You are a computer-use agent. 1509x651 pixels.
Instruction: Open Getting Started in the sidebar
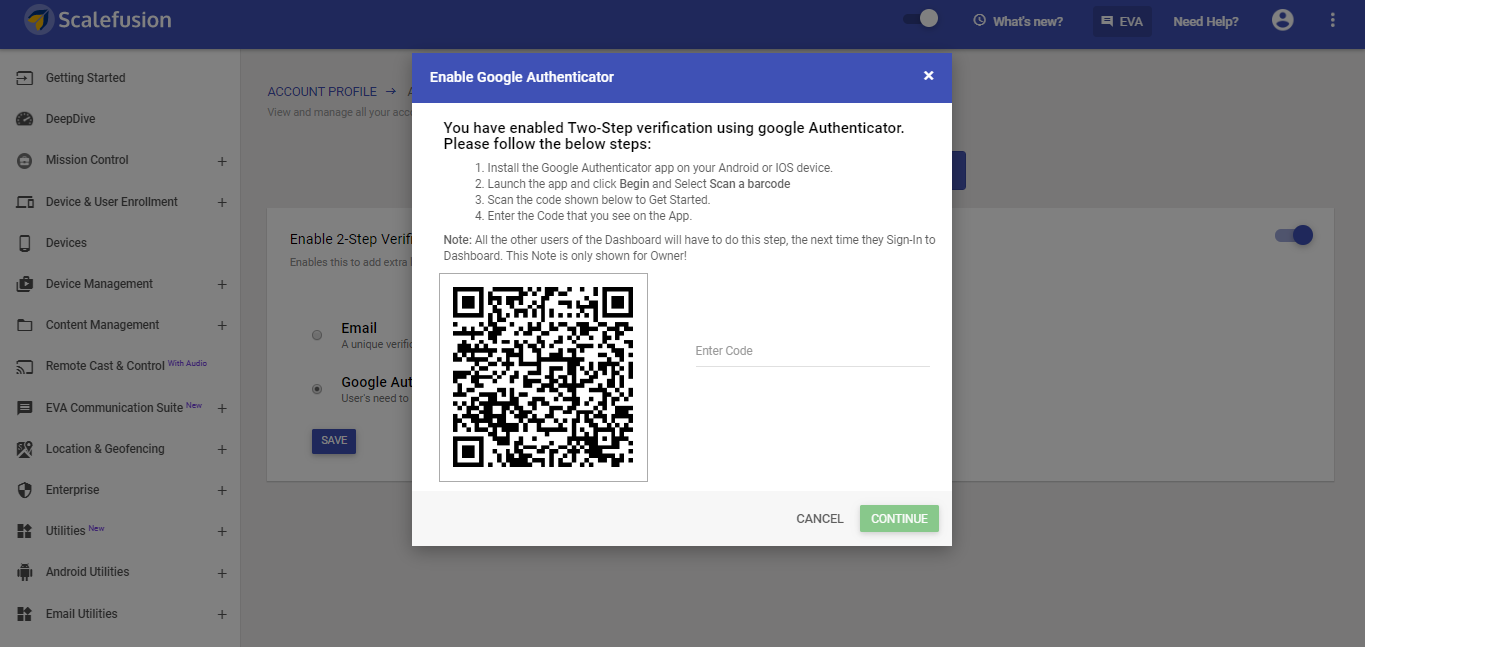tap(86, 78)
